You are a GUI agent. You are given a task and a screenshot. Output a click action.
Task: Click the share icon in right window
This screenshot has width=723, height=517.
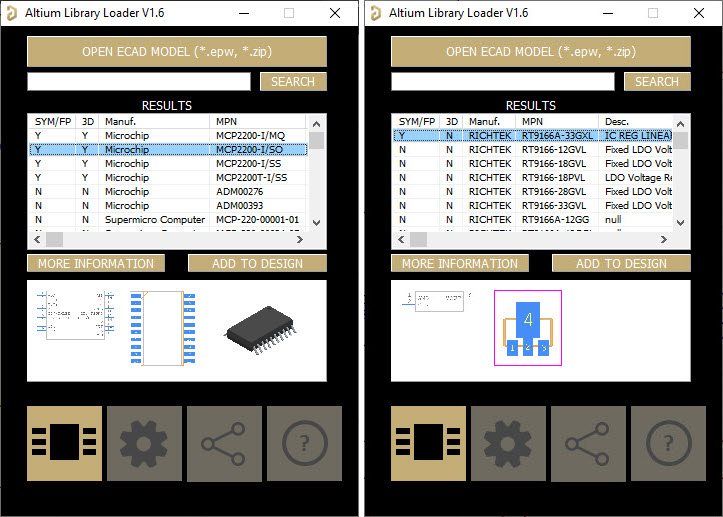click(588, 443)
